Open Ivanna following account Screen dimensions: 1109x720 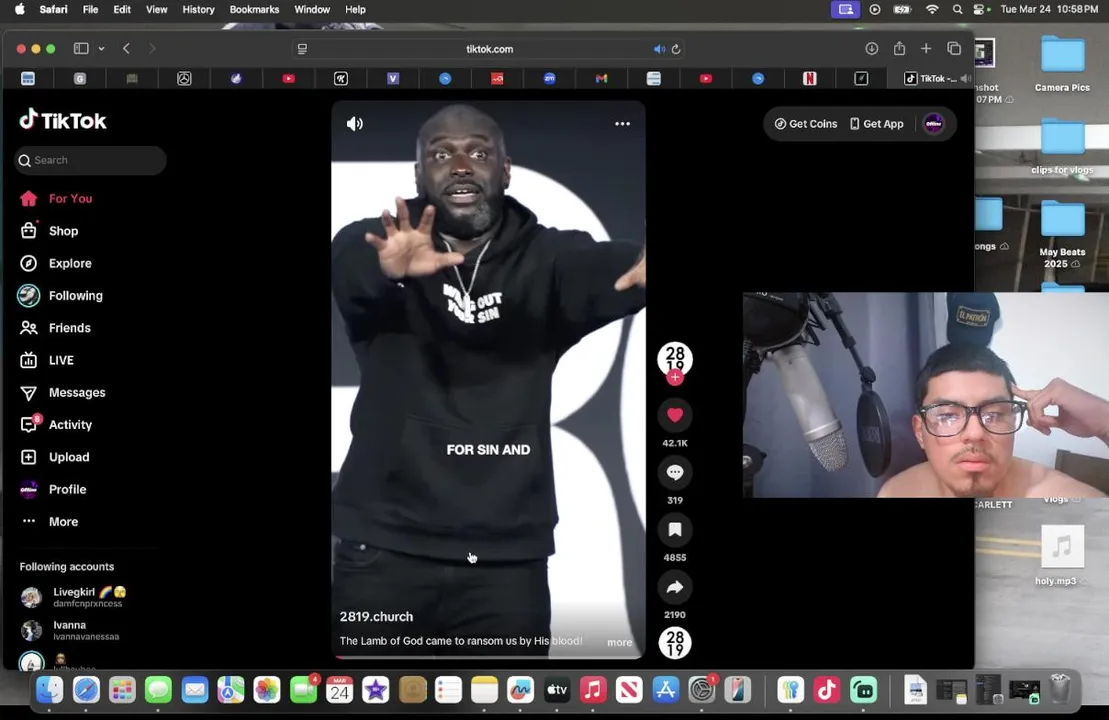69,630
